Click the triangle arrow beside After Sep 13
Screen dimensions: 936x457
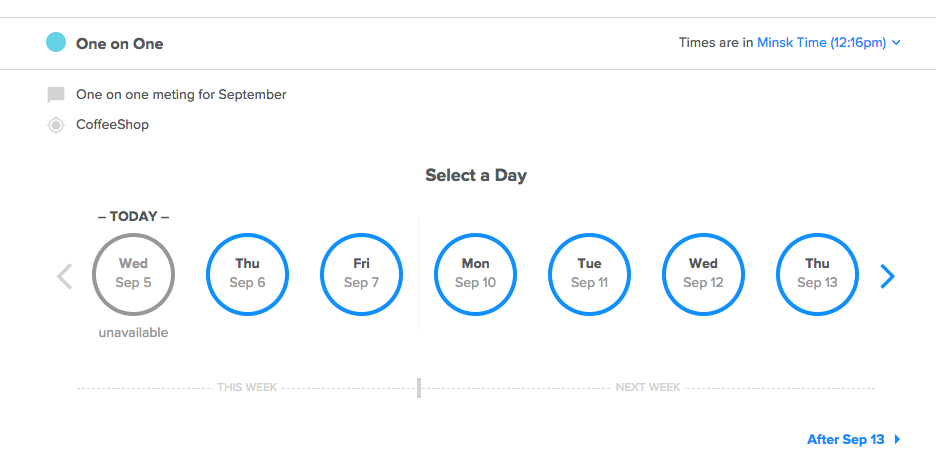click(x=898, y=439)
